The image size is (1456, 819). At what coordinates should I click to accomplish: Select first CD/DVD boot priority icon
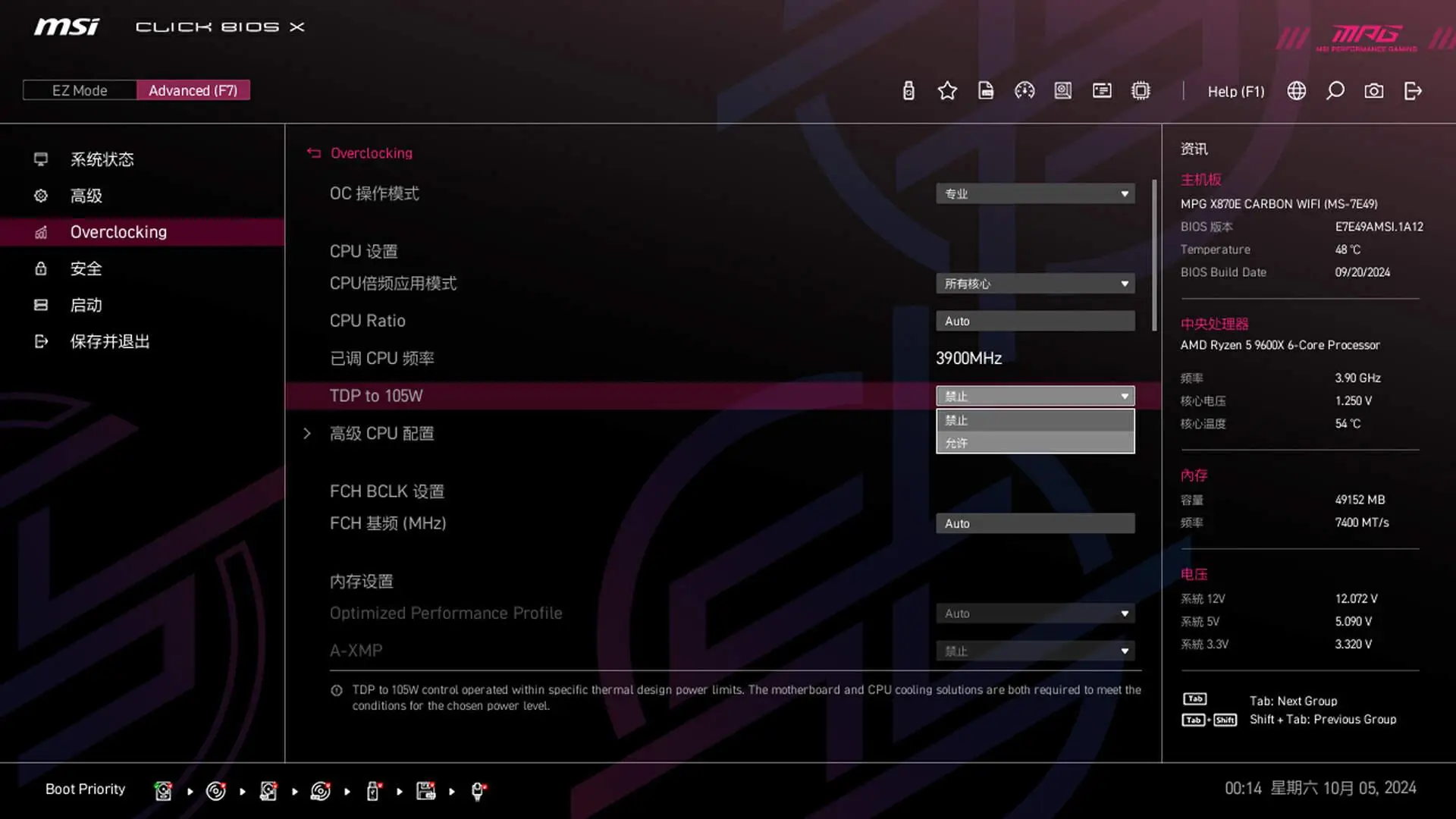pyautogui.click(x=216, y=791)
